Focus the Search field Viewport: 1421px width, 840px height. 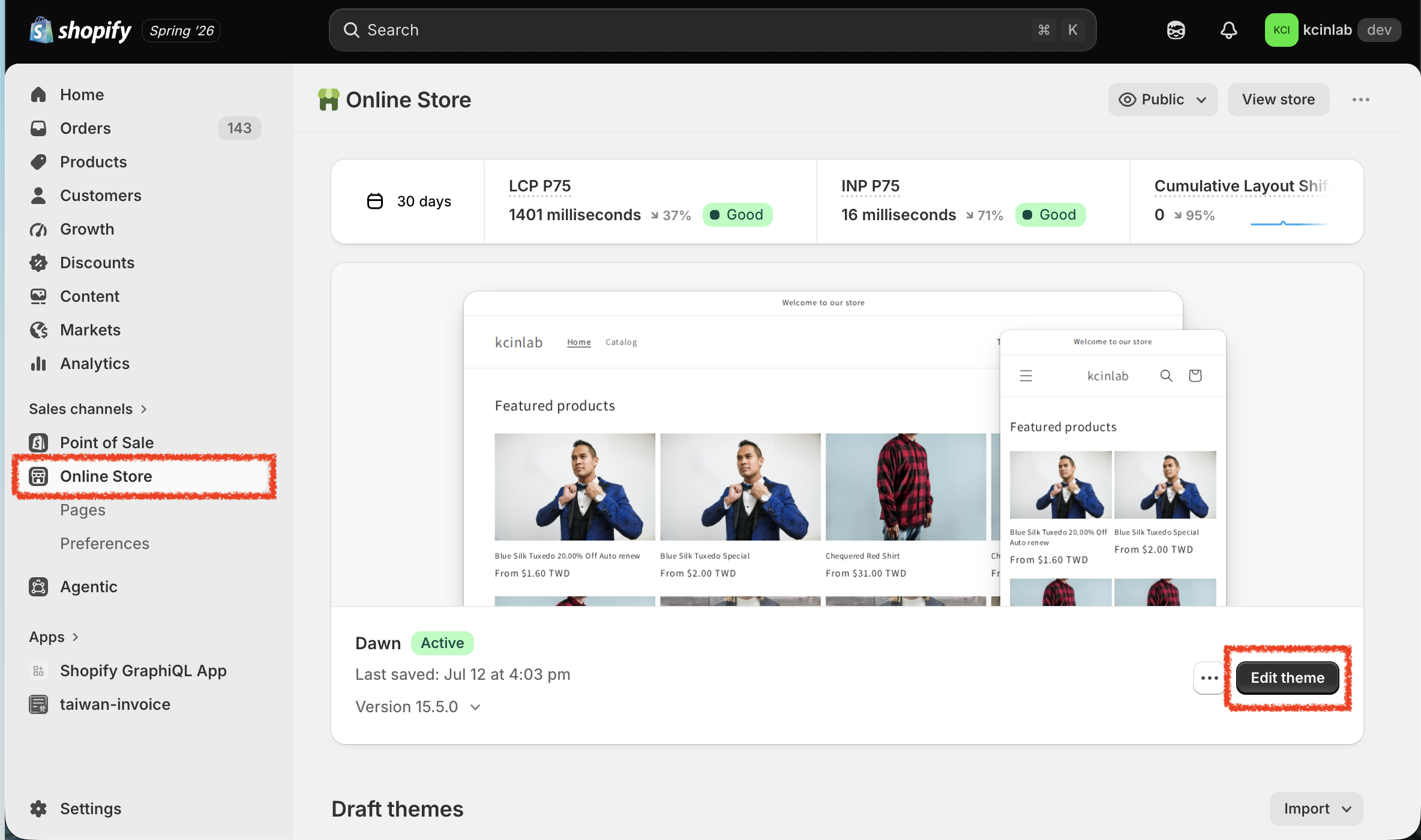pos(712,30)
